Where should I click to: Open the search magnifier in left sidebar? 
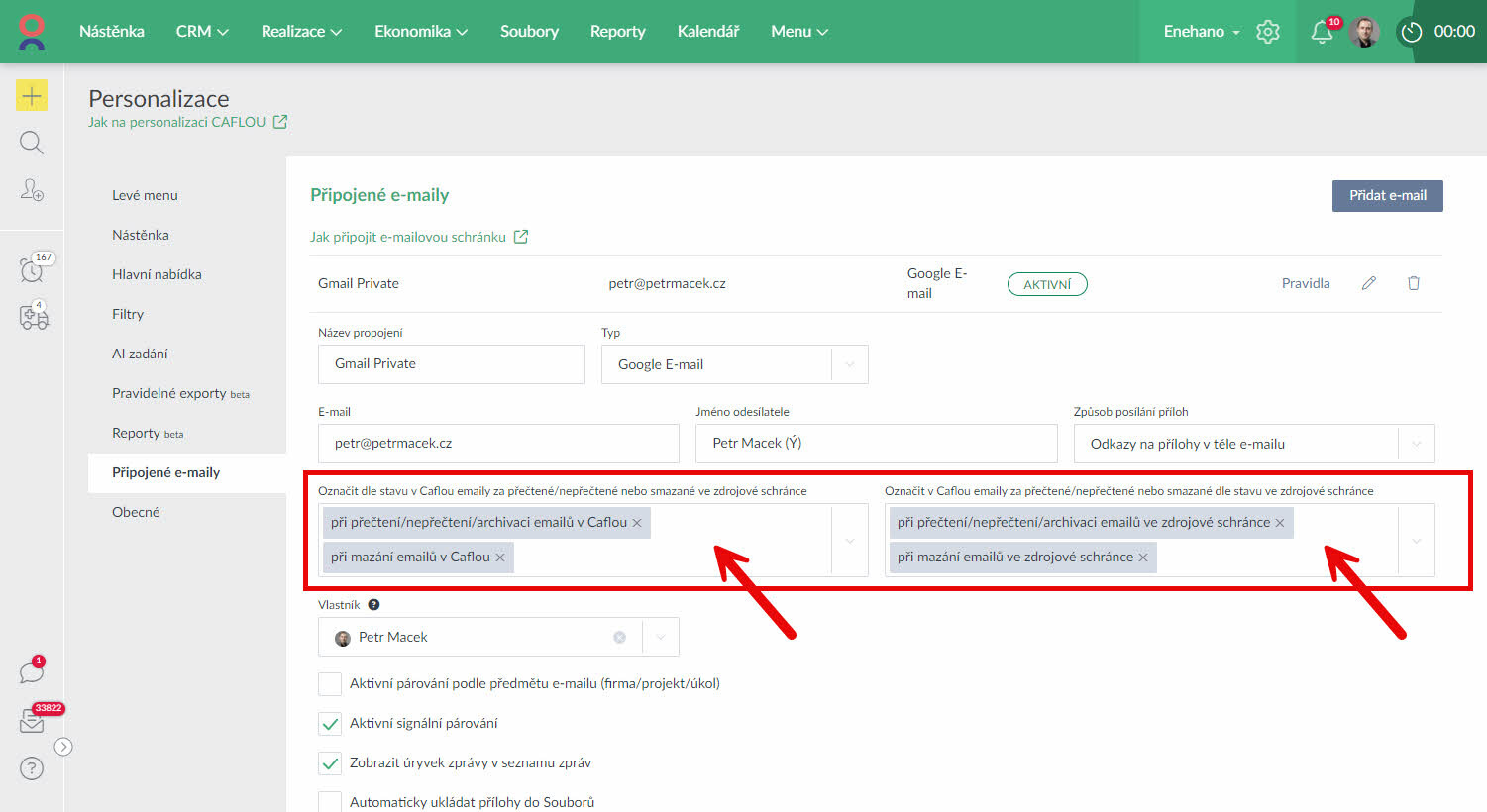coord(32,143)
